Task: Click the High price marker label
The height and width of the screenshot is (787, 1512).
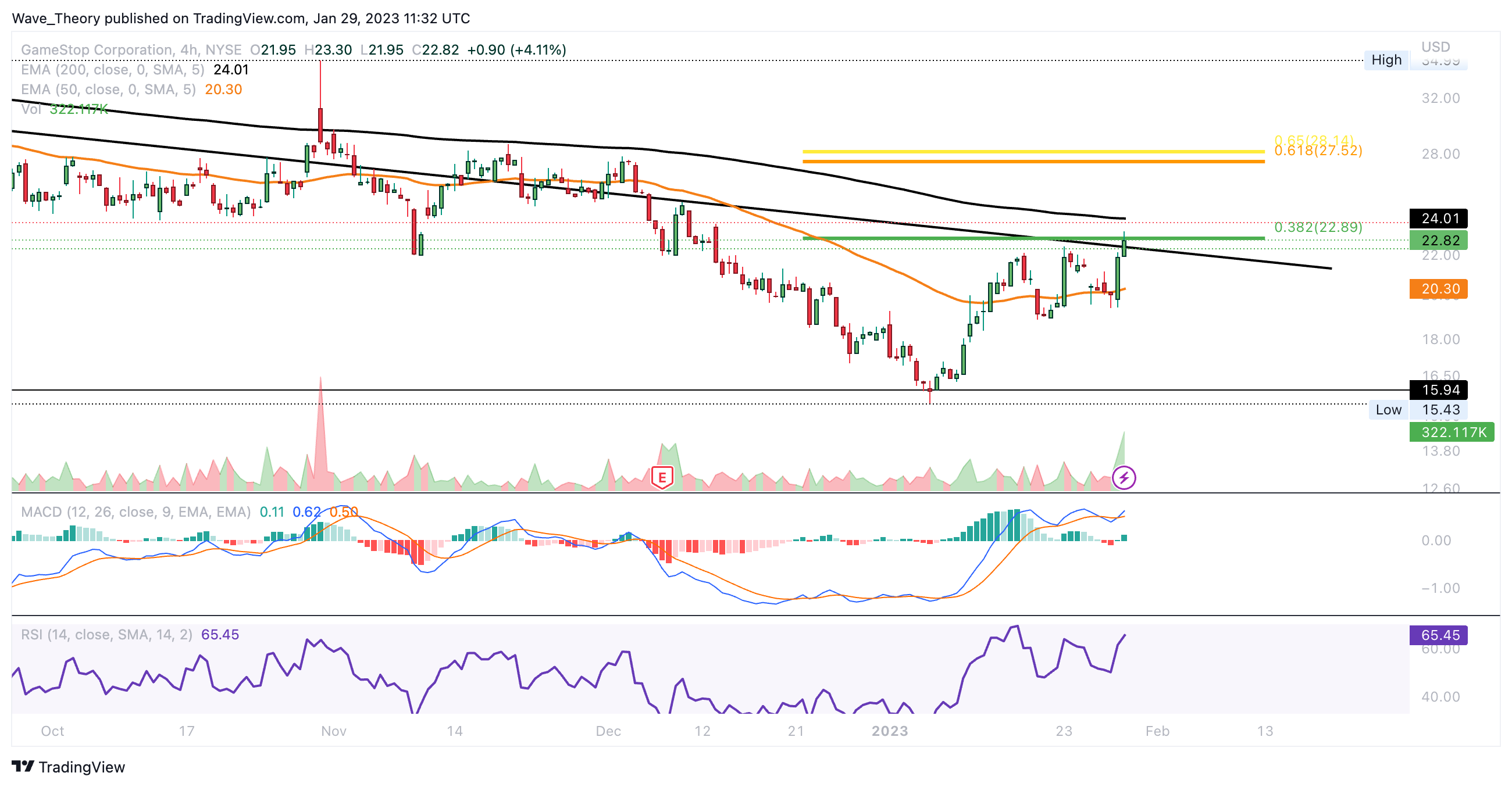Action: coord(1386,60)
